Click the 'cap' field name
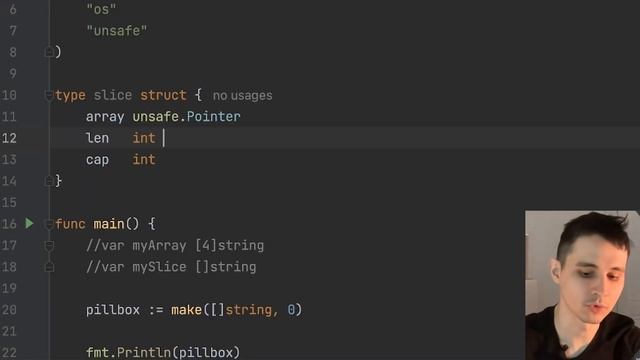640x360 pixels. [97, 160]
